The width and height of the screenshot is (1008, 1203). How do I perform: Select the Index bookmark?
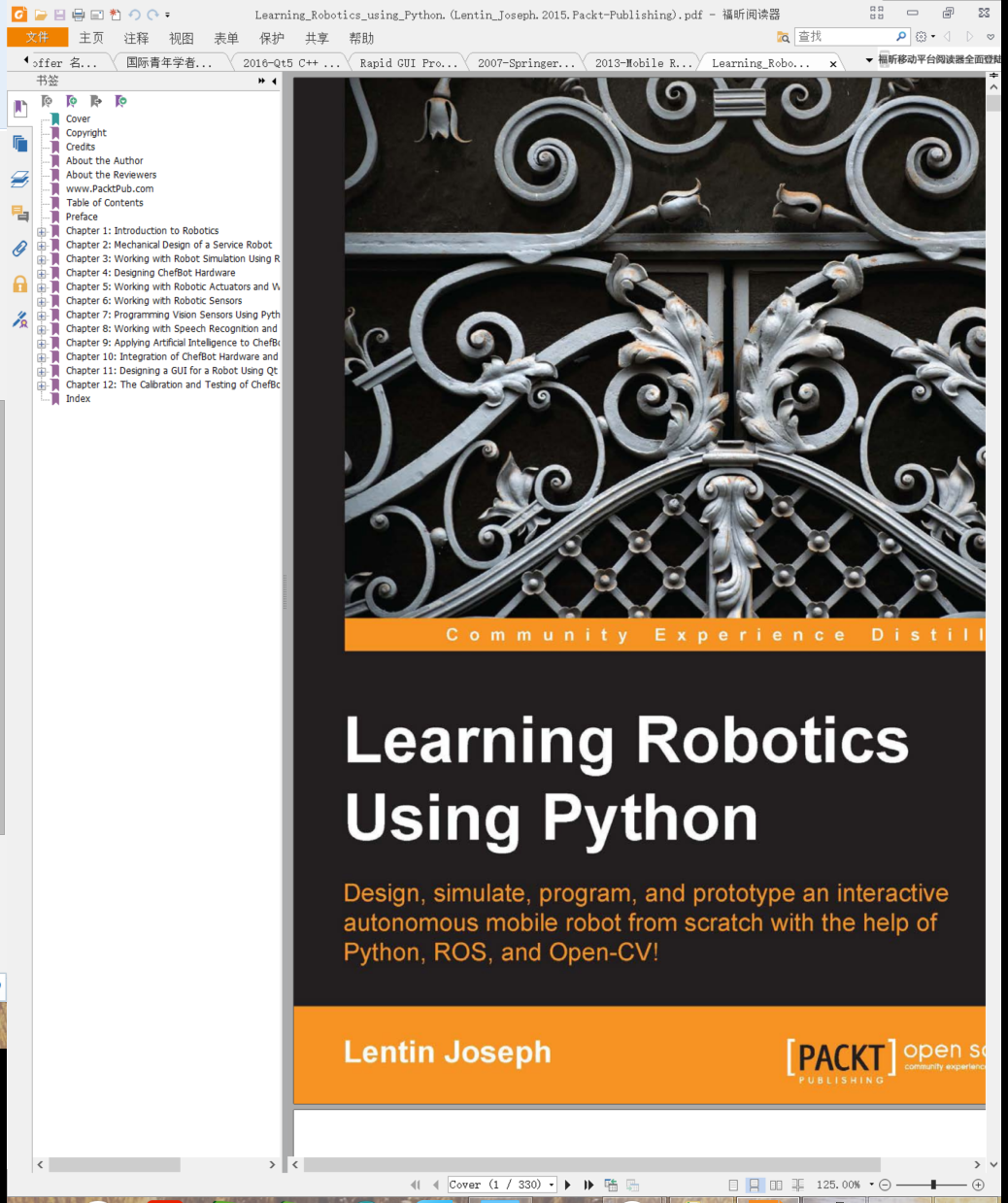point(78,399)
